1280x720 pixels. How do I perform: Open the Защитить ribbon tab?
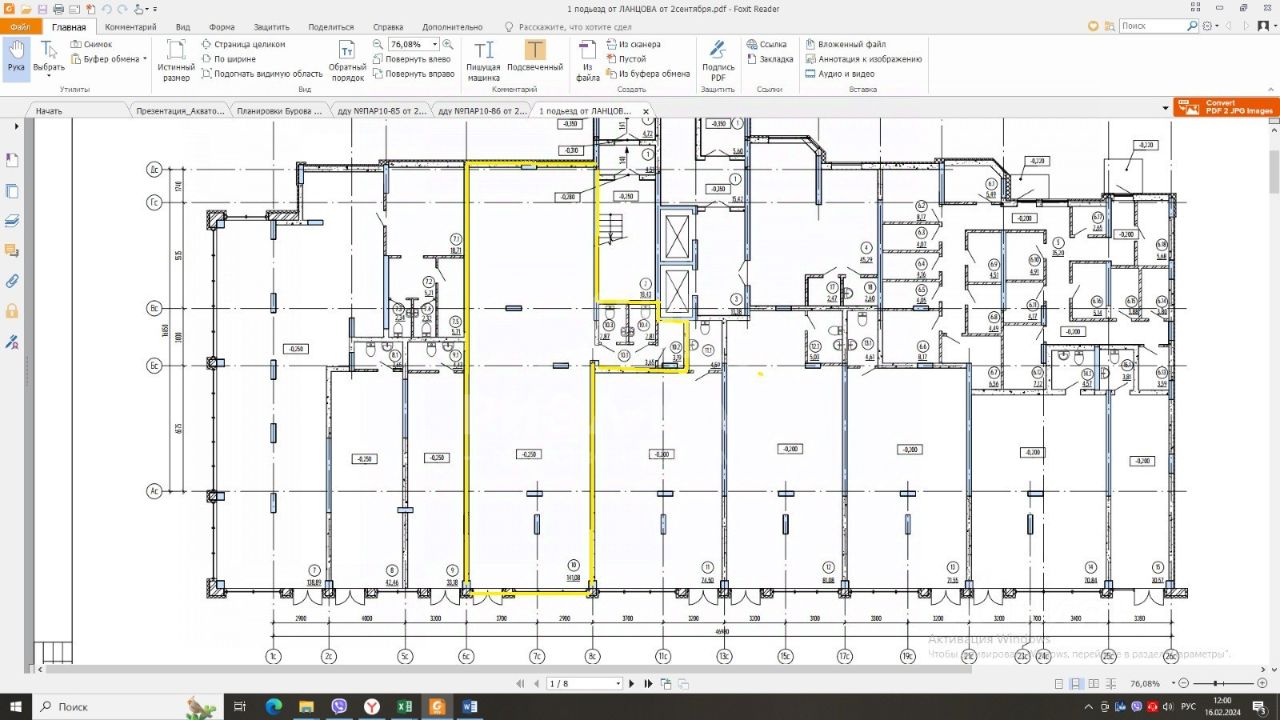[x=271, y=27]
